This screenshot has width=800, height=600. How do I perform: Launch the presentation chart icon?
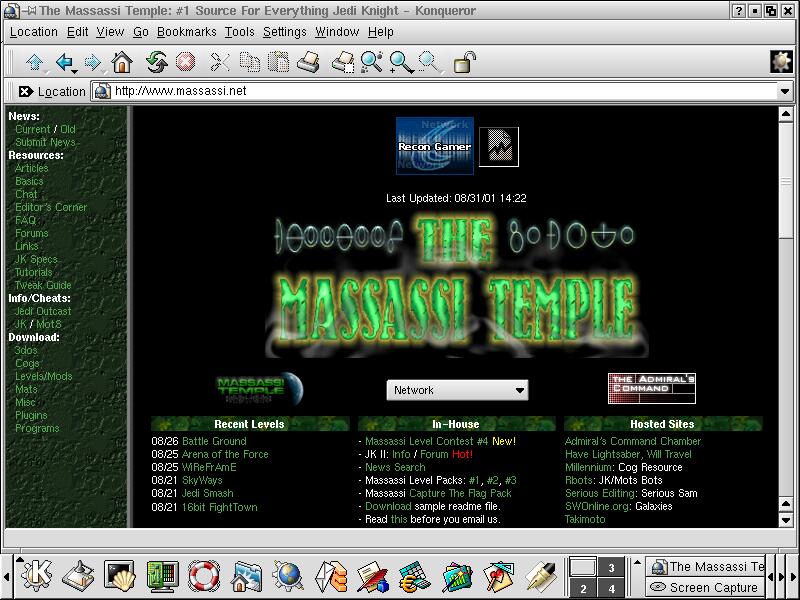pos(457,577)
